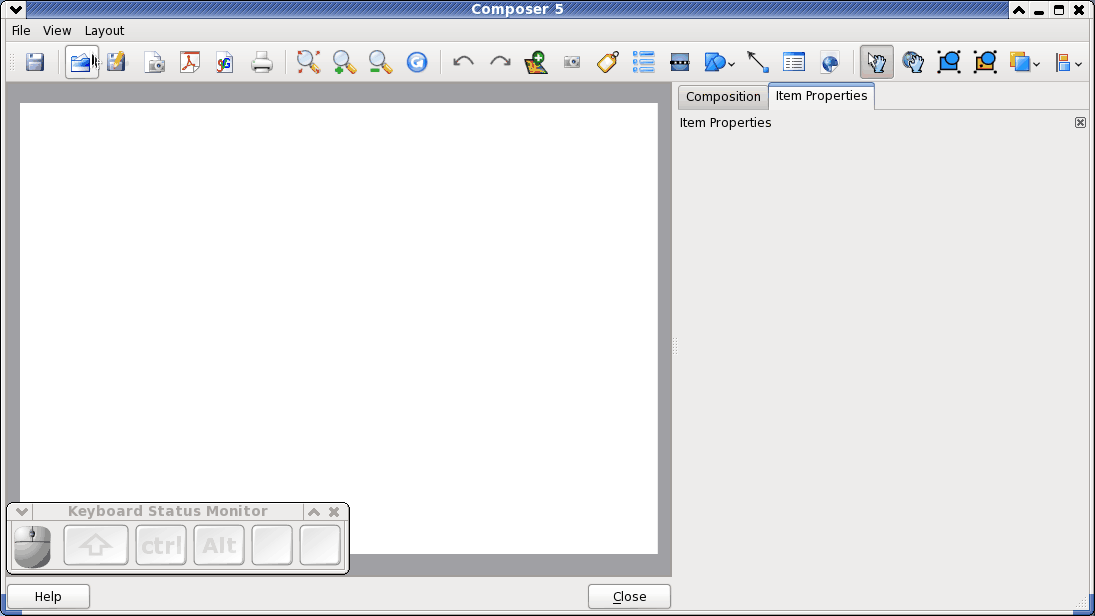Save composer as template icon
The image size is (1095, 616).
117,62
